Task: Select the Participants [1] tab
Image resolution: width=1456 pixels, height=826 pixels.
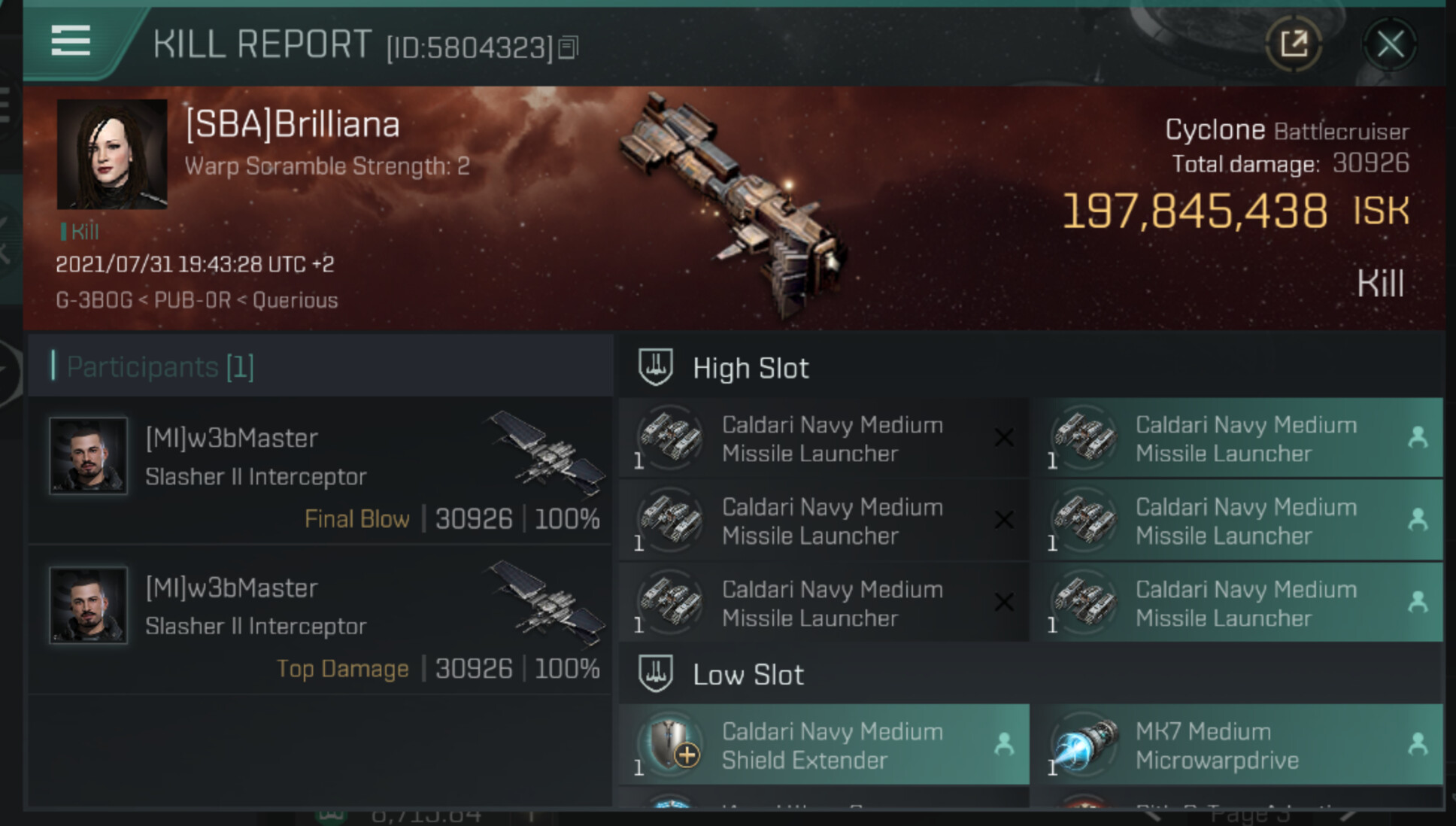Action: point(160,367)
